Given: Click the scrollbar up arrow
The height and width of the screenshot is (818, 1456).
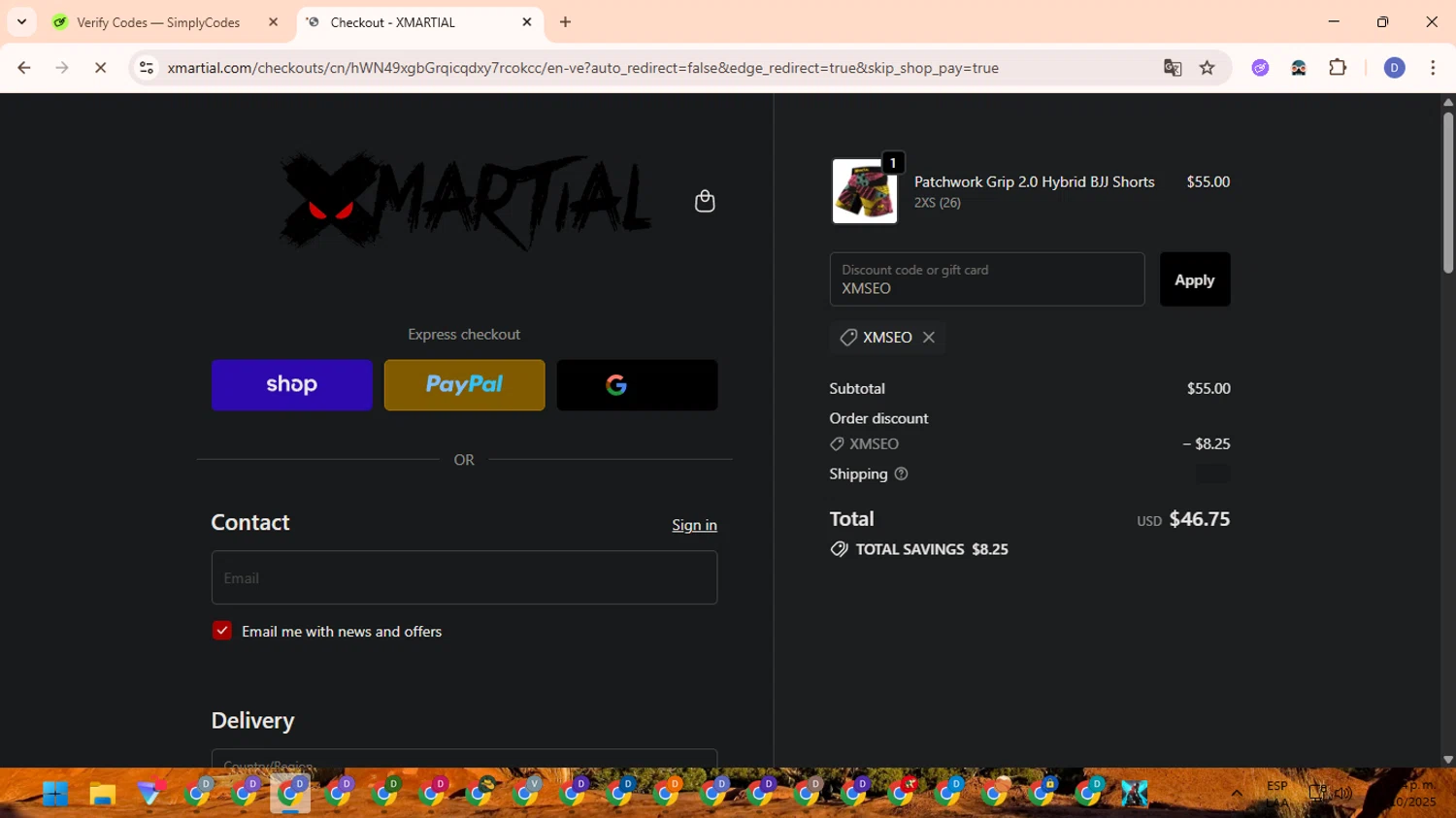Looking at the screenshot, I should pyautogui.click(x=1448, y=102).
